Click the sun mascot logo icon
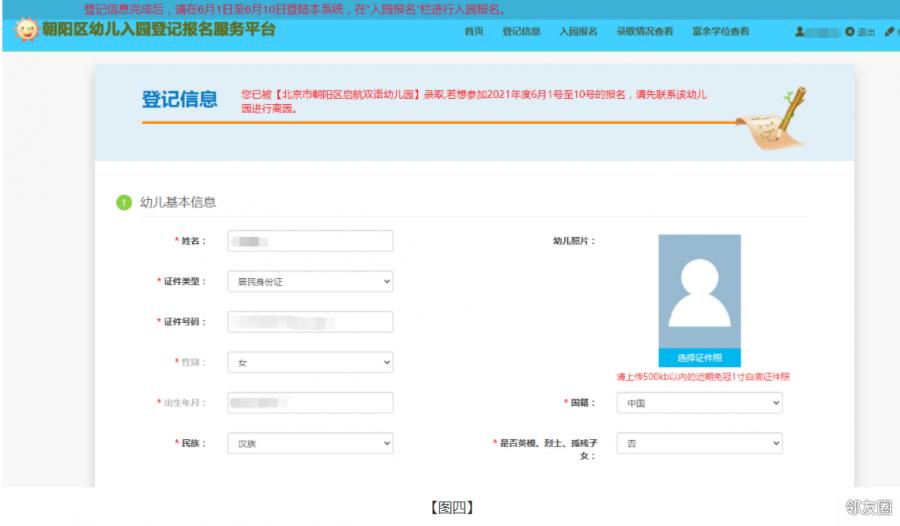Image resolution: width=900 pixels, height=526 pixels. pyautogui.click(x=26, y=29)
